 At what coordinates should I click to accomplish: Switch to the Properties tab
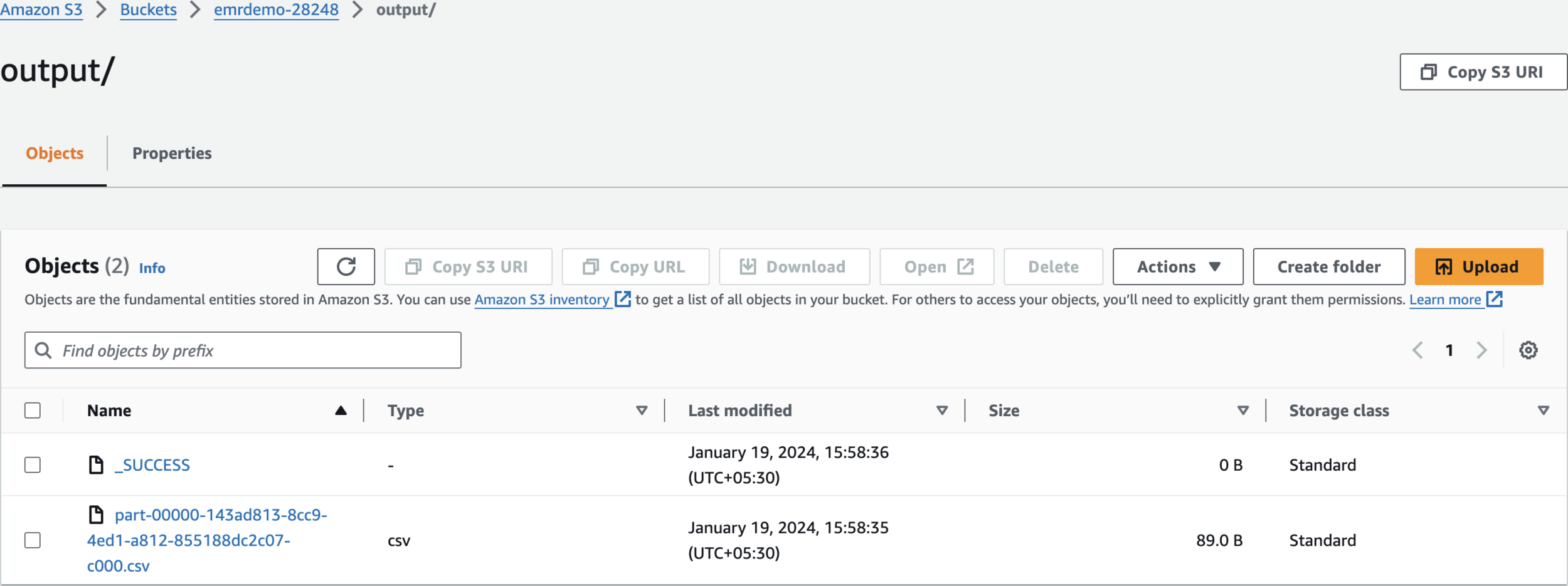[172, 154]
